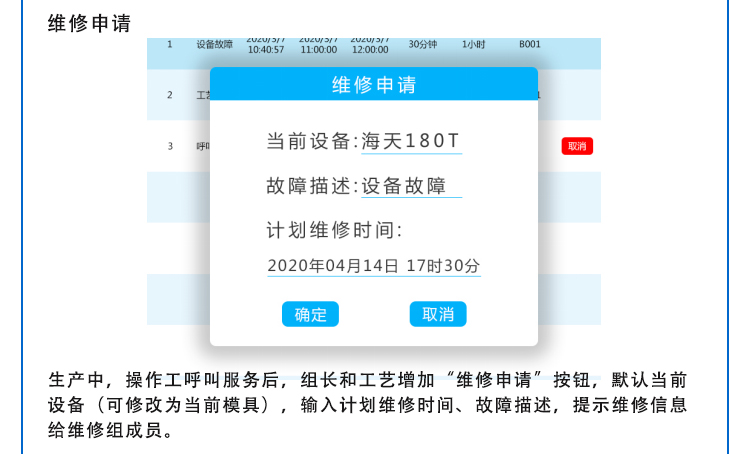Click the 当前设备 label in dialog
Viewport: 750px width, 454px height.
(310, 141)
